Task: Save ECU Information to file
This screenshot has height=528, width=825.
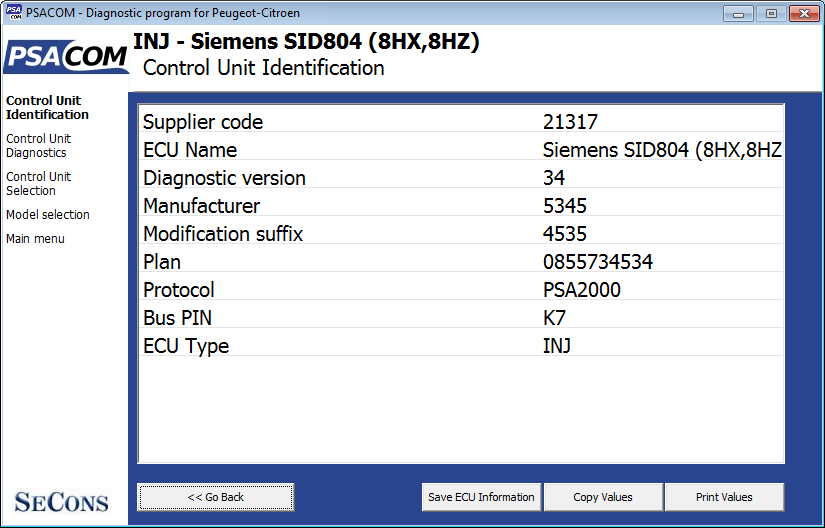Action: [x=481, y=497]
